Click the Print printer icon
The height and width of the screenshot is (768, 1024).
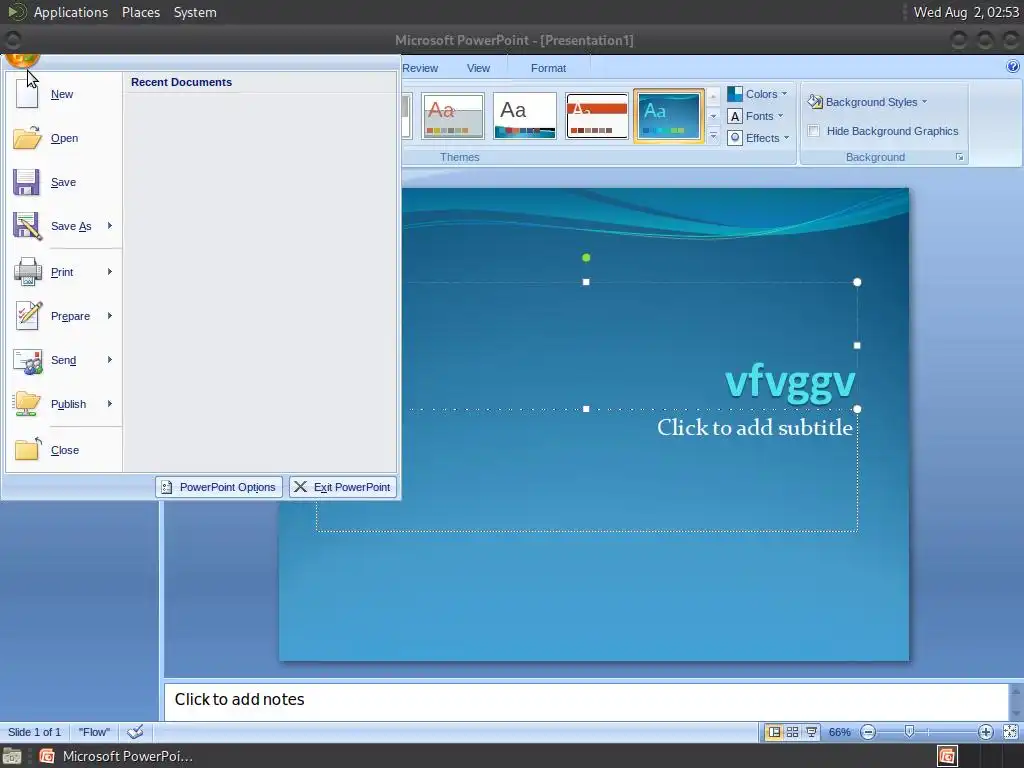point(27,272)
